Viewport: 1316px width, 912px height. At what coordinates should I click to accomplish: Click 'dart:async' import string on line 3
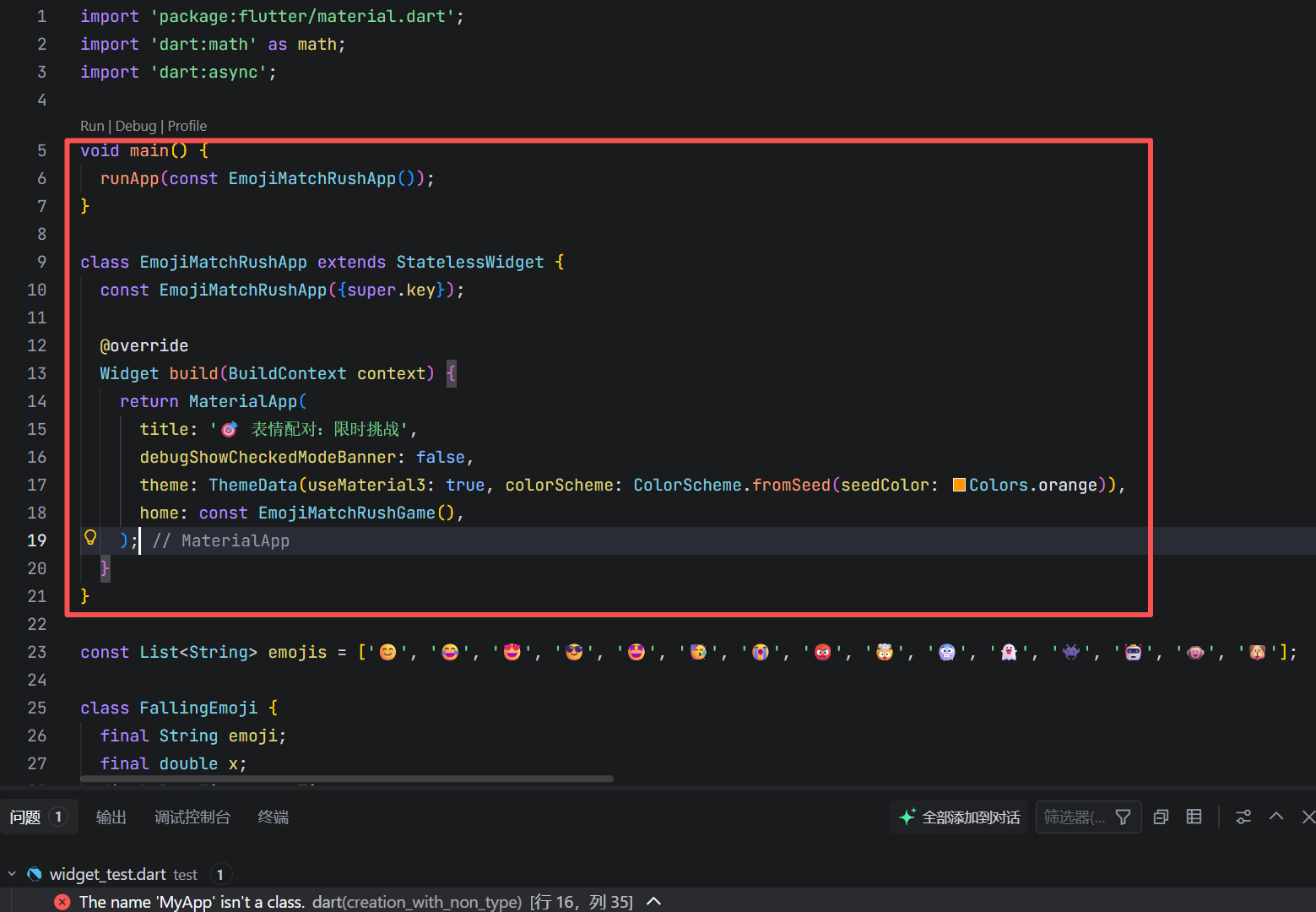point(209,72)
